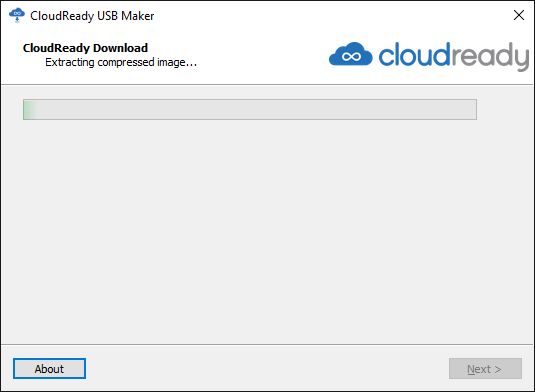Click the grayed-out Next > button
Image resolution: width=535 pixels, height=392 pixels.
coord(485,368)
